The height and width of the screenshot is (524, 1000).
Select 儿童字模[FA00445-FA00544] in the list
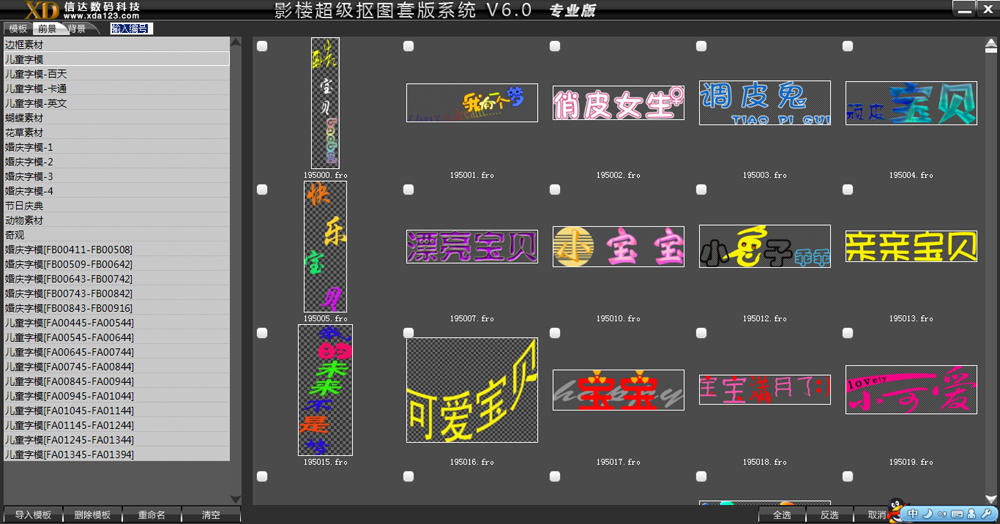tap(117, 323)
